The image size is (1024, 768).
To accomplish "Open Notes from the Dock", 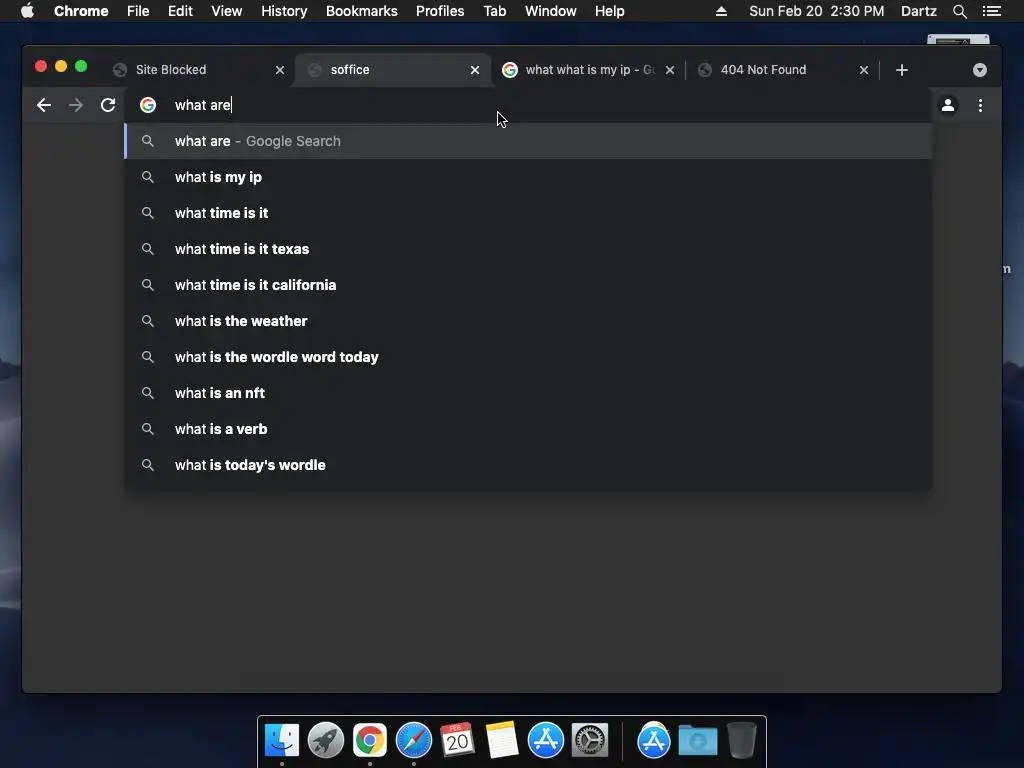I will tap(502, 741).
